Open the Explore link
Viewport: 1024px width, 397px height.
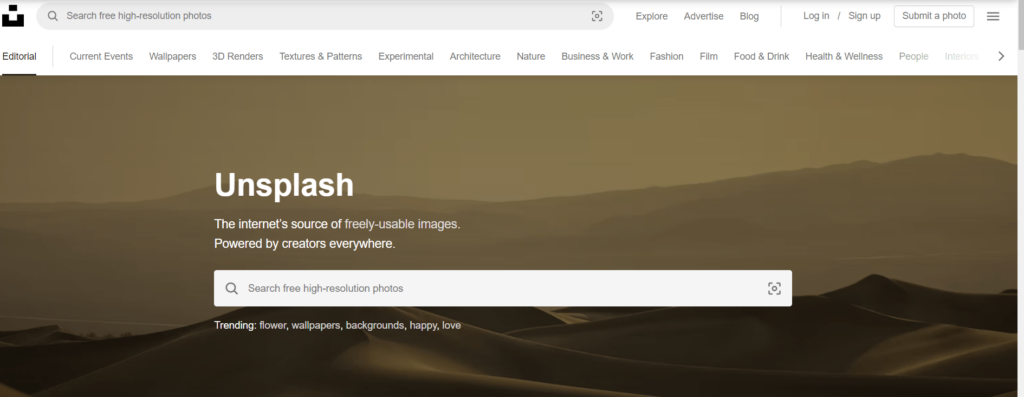tap(651, 16)
